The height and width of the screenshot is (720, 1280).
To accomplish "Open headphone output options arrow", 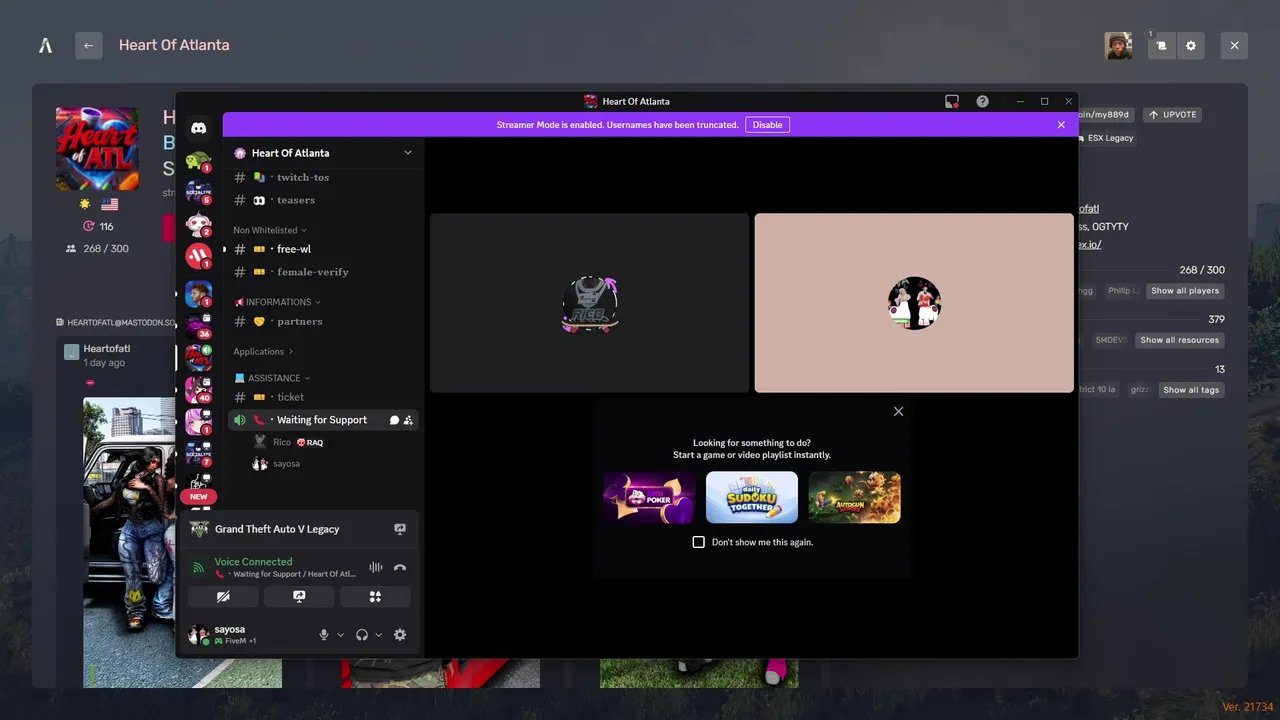I will [x=378, y=635].
